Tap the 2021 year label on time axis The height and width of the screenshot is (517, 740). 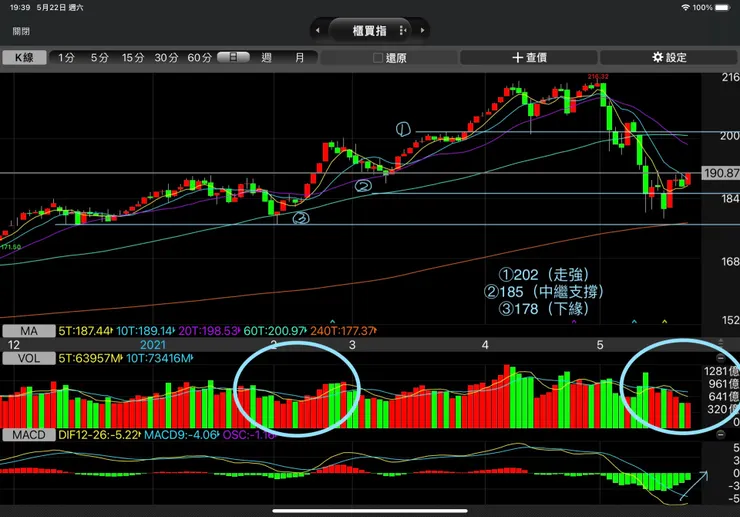[153, 345]
